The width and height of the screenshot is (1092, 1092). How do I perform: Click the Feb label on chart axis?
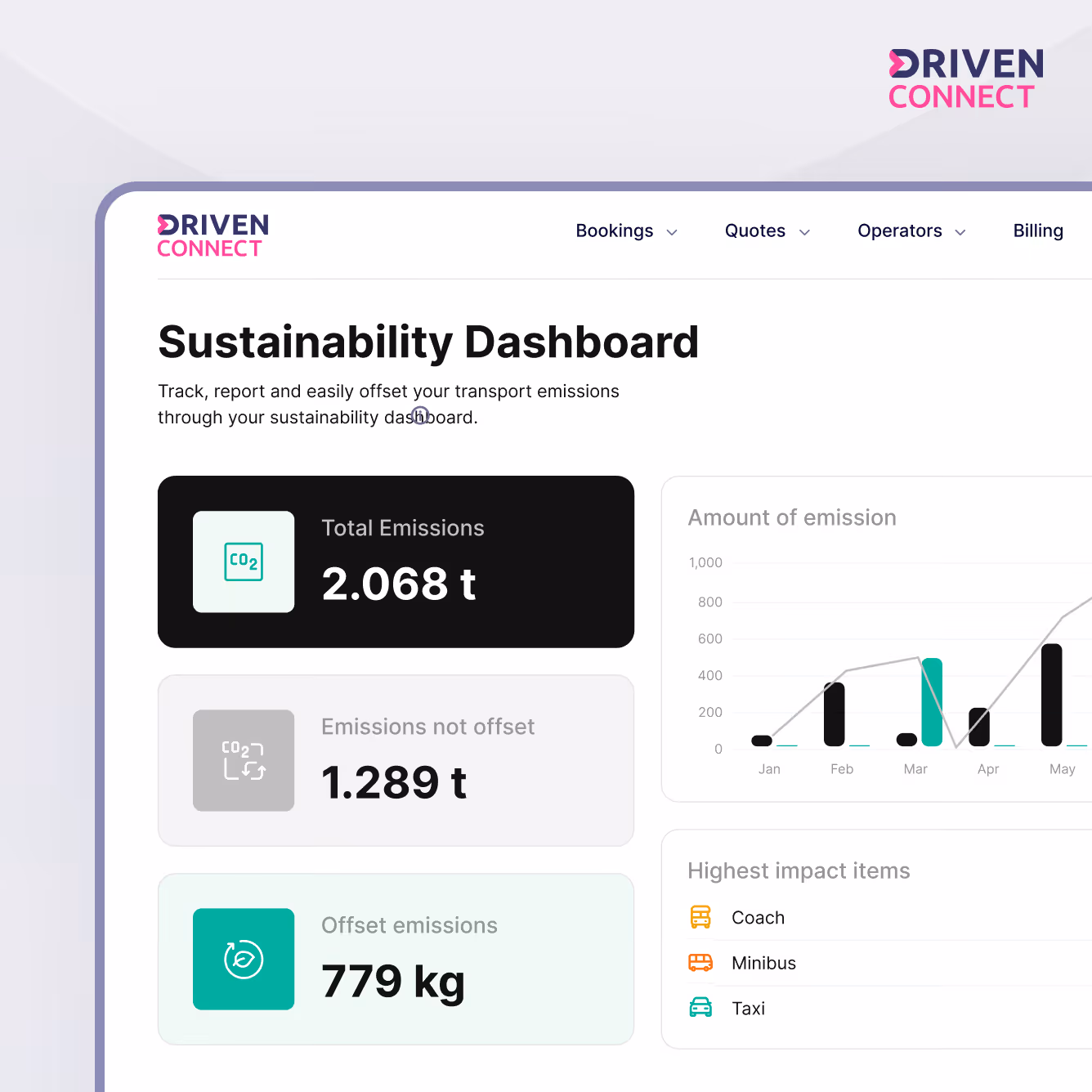coord(842,769)
